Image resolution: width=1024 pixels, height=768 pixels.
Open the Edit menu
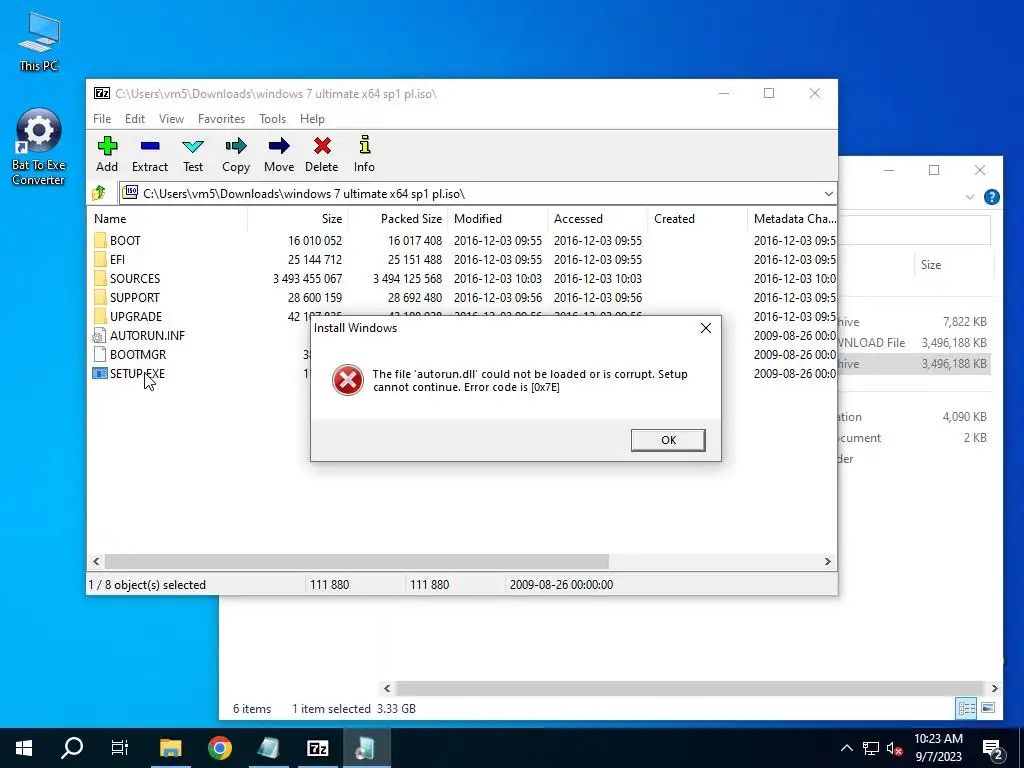pyautogui.click(x=135, y=119)
